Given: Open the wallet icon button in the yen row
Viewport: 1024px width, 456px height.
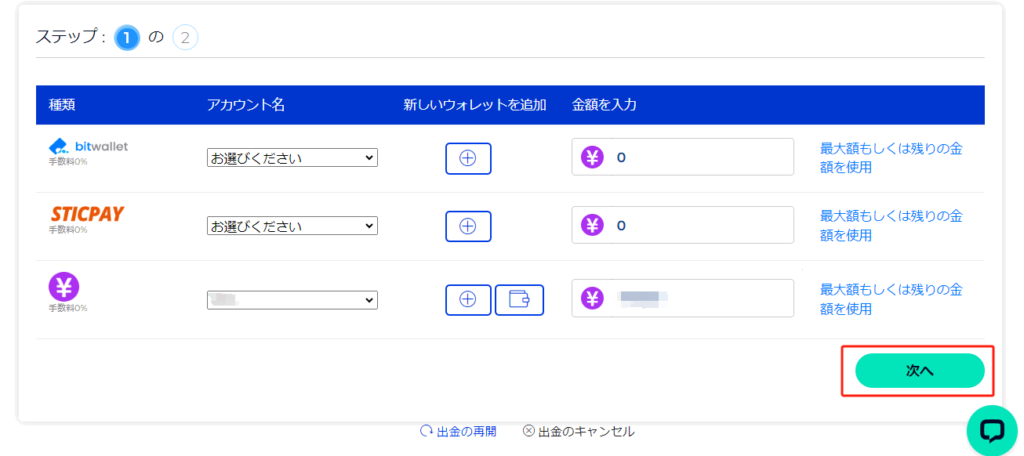Looking at the screenshot, I should pos(519,300).
